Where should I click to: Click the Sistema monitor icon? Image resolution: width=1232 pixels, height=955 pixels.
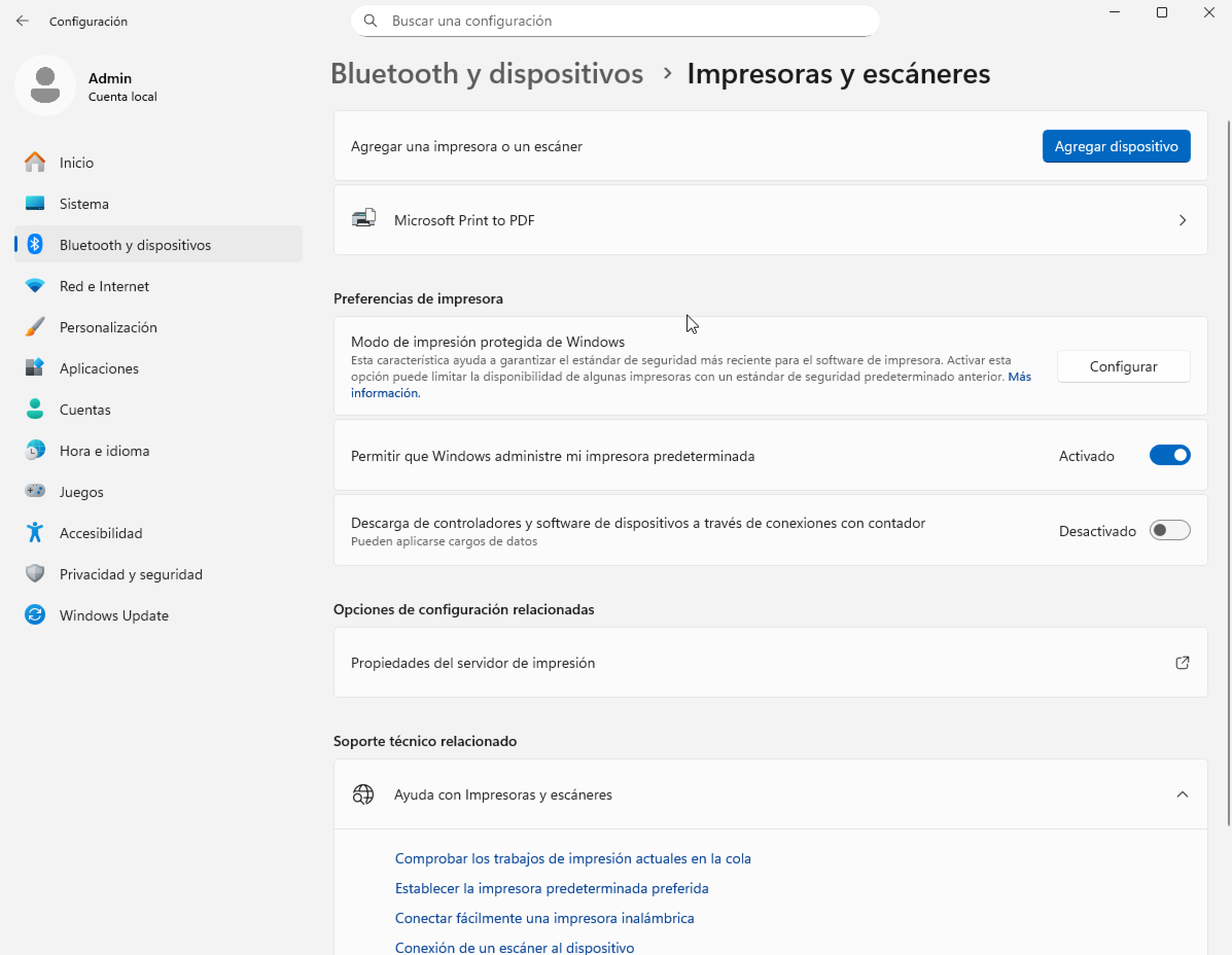click(x=35, y=204)
